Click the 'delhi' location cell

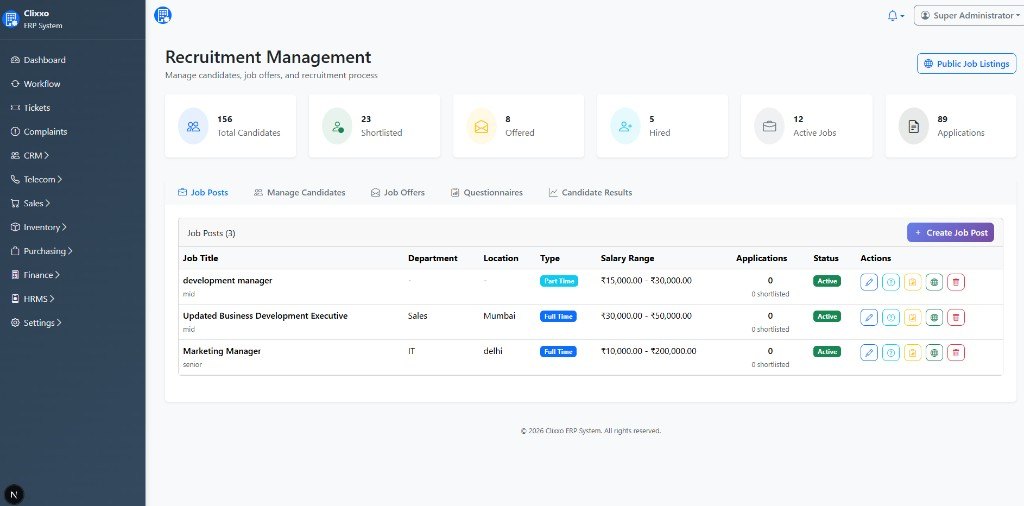click(493, 351)
